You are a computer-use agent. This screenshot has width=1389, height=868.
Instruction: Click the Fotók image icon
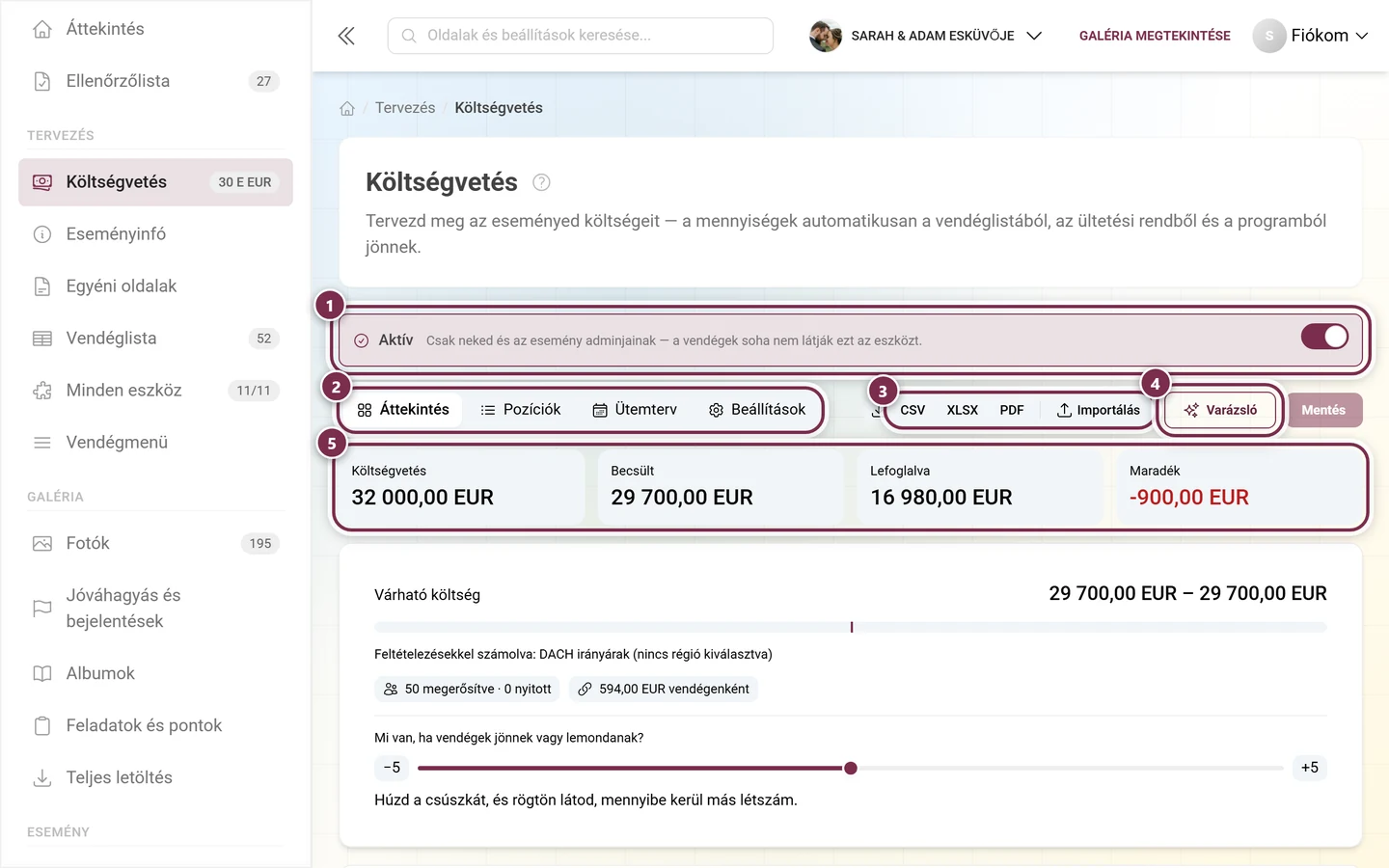[42, 544]
